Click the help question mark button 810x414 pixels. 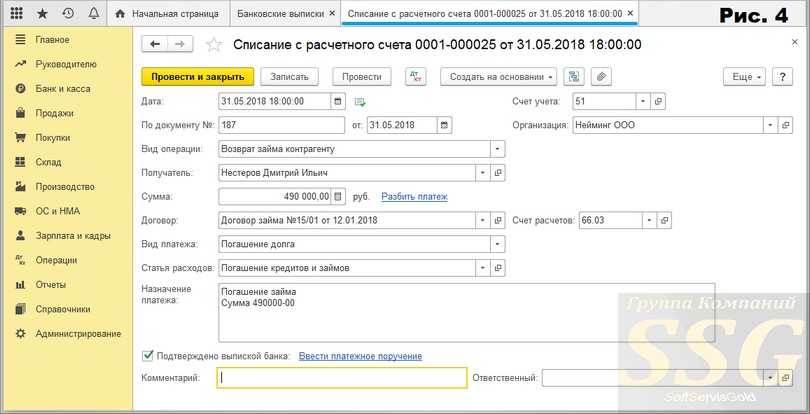(x=782, y=76)
